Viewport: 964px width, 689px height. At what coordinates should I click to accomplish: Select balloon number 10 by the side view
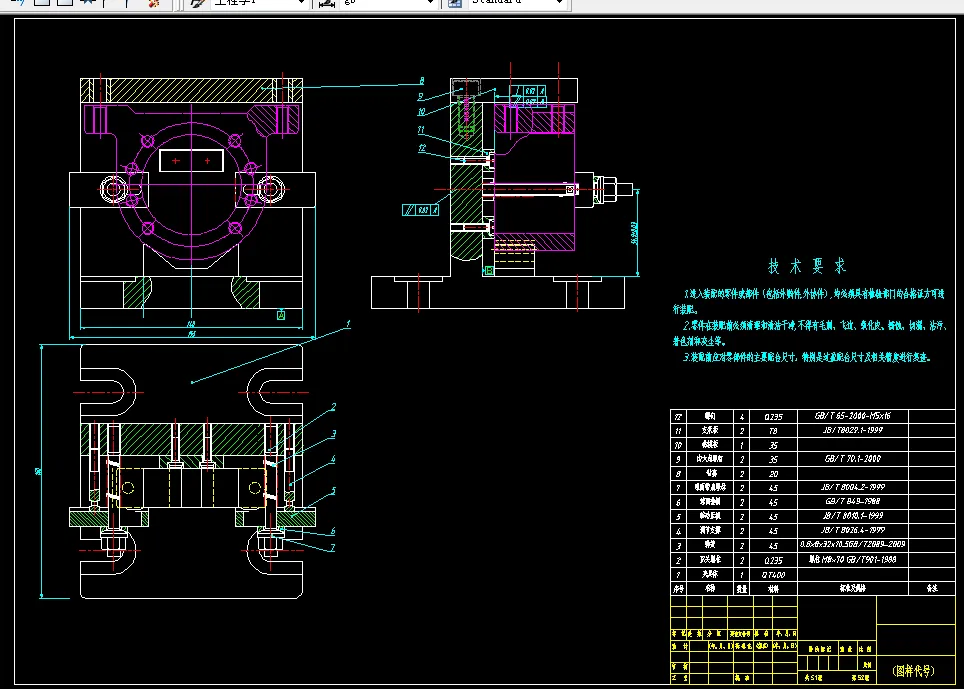pyautogui.click(x=421, y=112)
